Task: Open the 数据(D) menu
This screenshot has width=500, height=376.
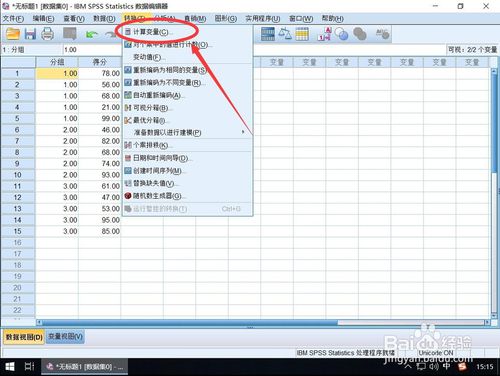Action: click(x=104, y=19)
